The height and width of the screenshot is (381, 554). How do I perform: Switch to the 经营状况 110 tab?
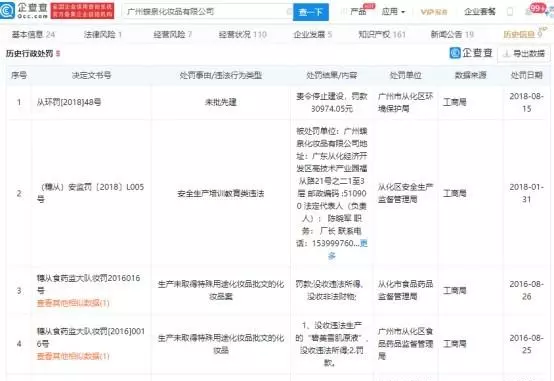[x=243, y=34]
